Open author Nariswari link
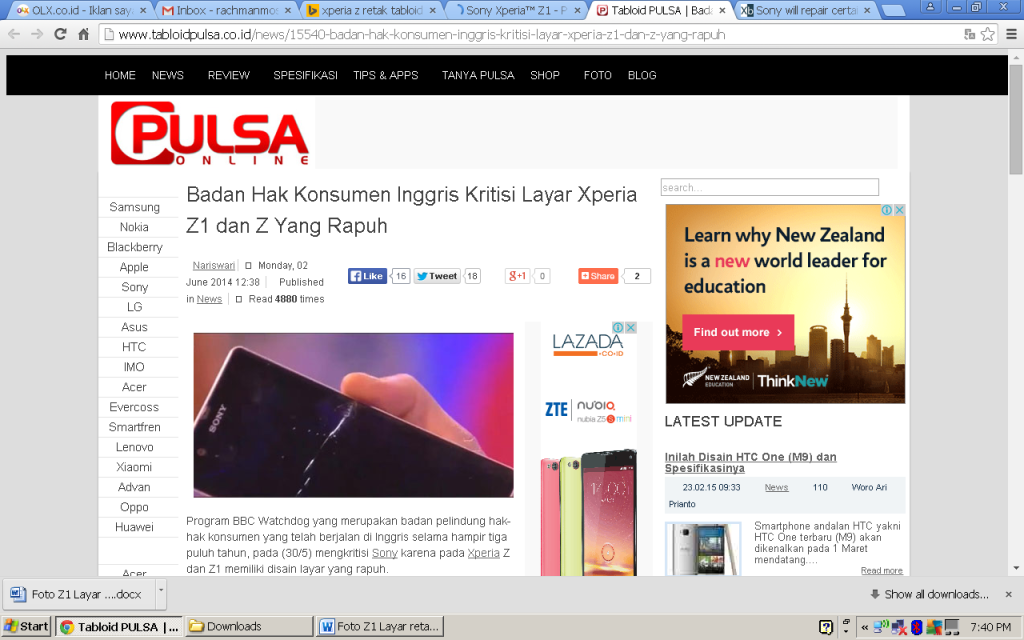This screenshot has height=640, width=1024. pos(214,265)
